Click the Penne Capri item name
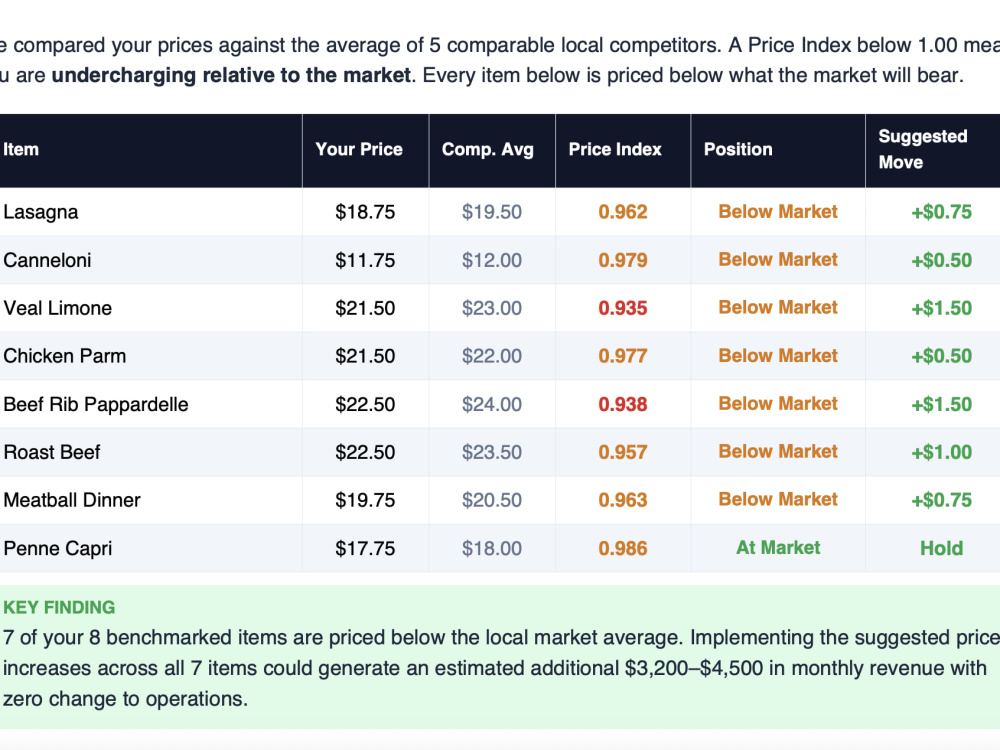The height and width of the screenshot is (750, 1000). pos(57,548)
